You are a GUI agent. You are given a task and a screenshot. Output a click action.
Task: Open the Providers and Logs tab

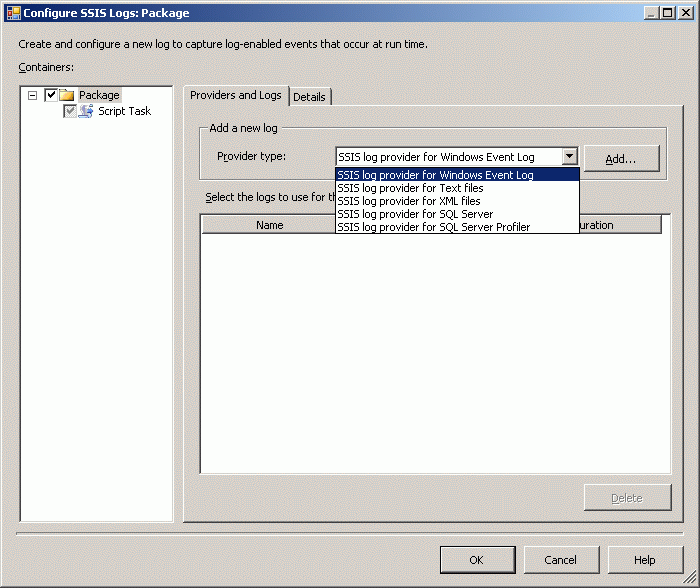(236, 95)
